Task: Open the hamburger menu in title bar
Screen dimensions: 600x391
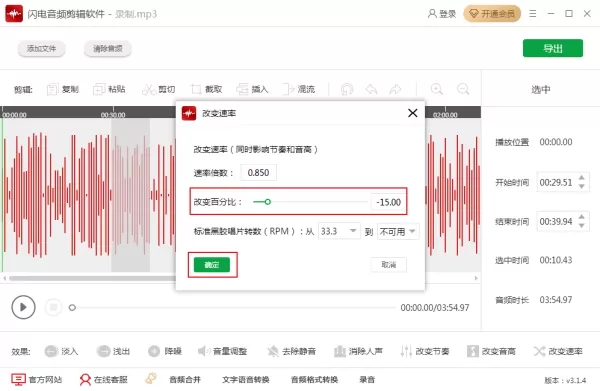Action: tap(533, 14)
